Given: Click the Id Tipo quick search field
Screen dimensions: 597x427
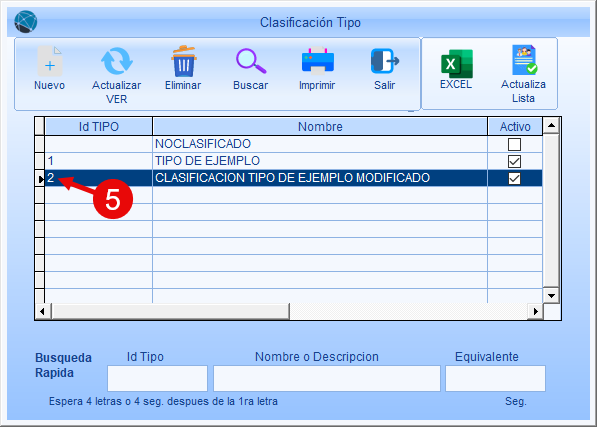Looking at the screenshot, I should point(157,378).
